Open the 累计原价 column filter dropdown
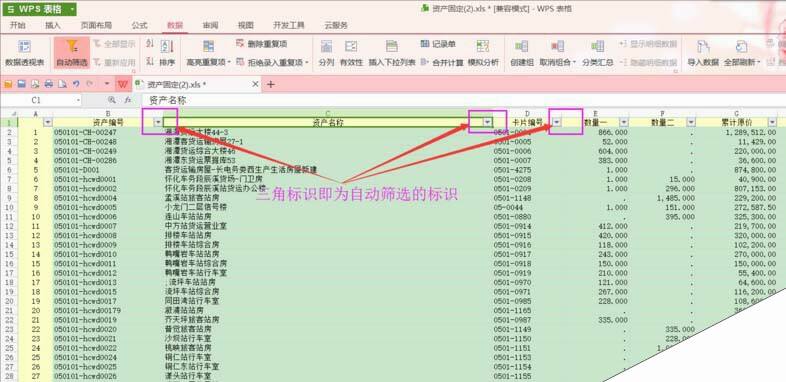Viewport: 786px width, 382px height. (772, 122)
